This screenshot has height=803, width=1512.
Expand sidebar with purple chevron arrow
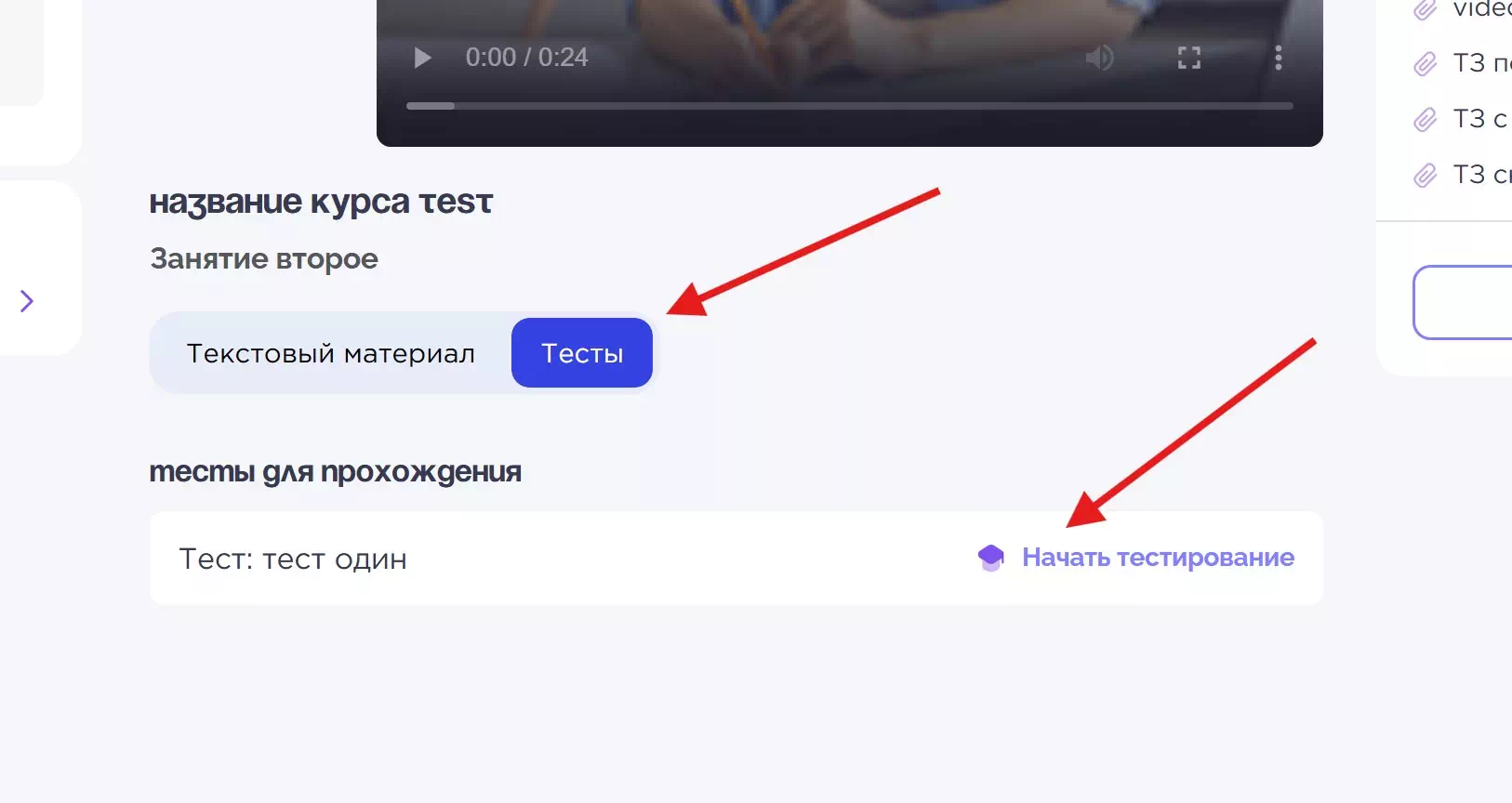27,300
